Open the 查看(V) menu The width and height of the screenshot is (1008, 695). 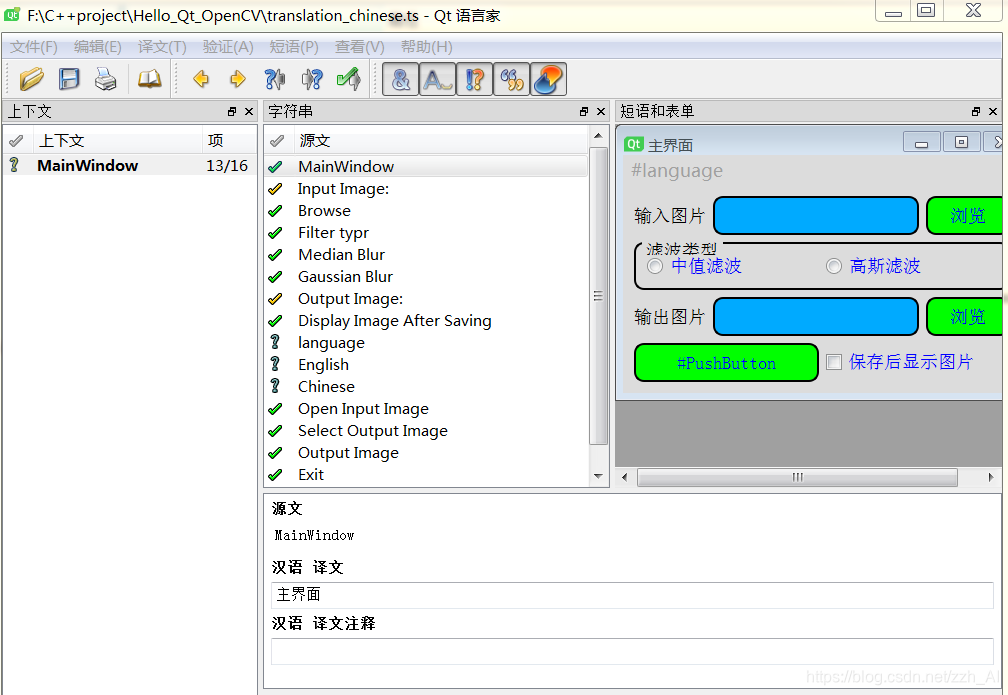(359, 47)
